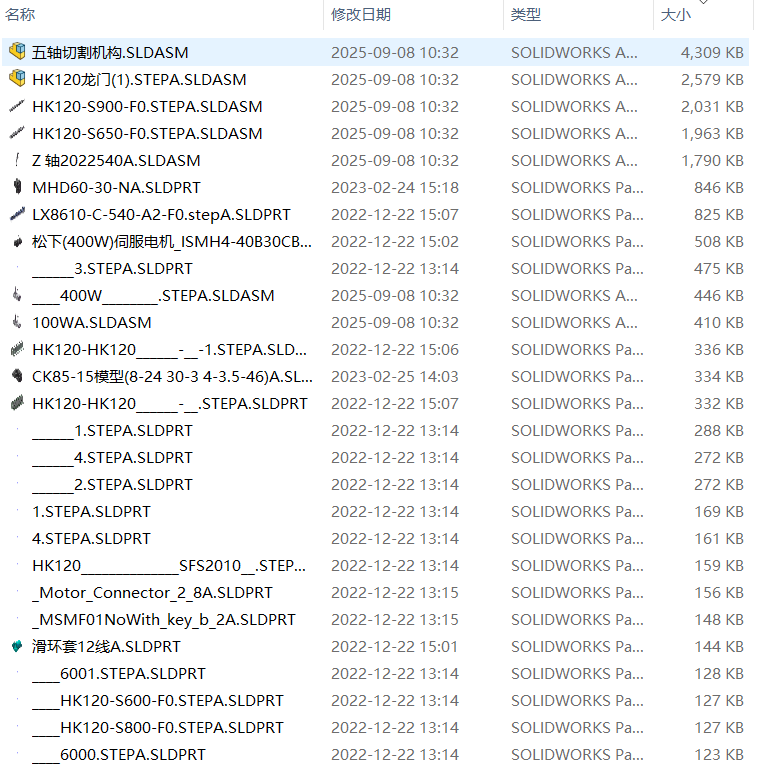This screenshot has width=760, height=775.
Task: Select file _MSMF01NoWith_key_b_2A.SLDPRT
Action: pos(164,619)
